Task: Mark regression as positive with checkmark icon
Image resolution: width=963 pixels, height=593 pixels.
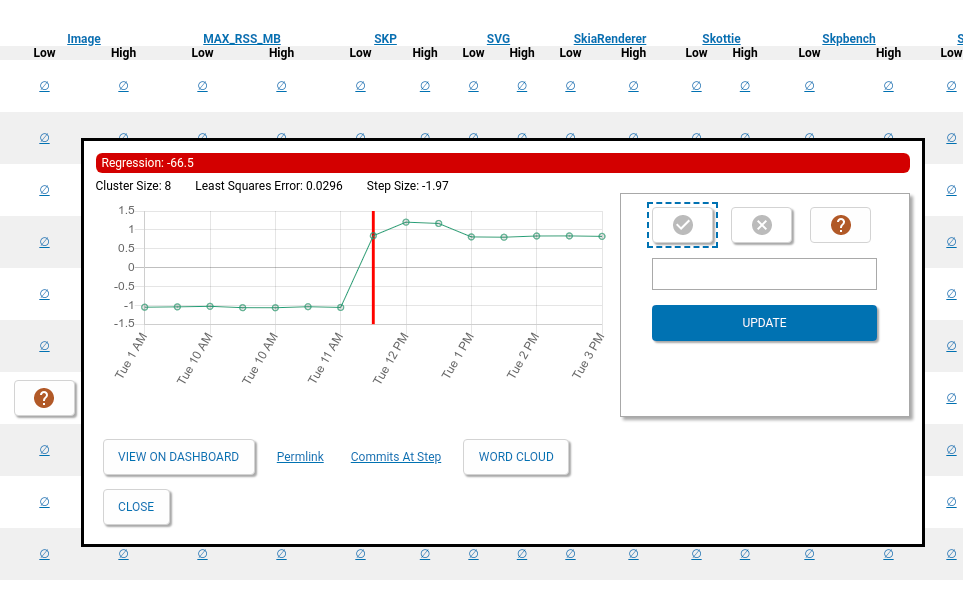Action: point(683,225)
